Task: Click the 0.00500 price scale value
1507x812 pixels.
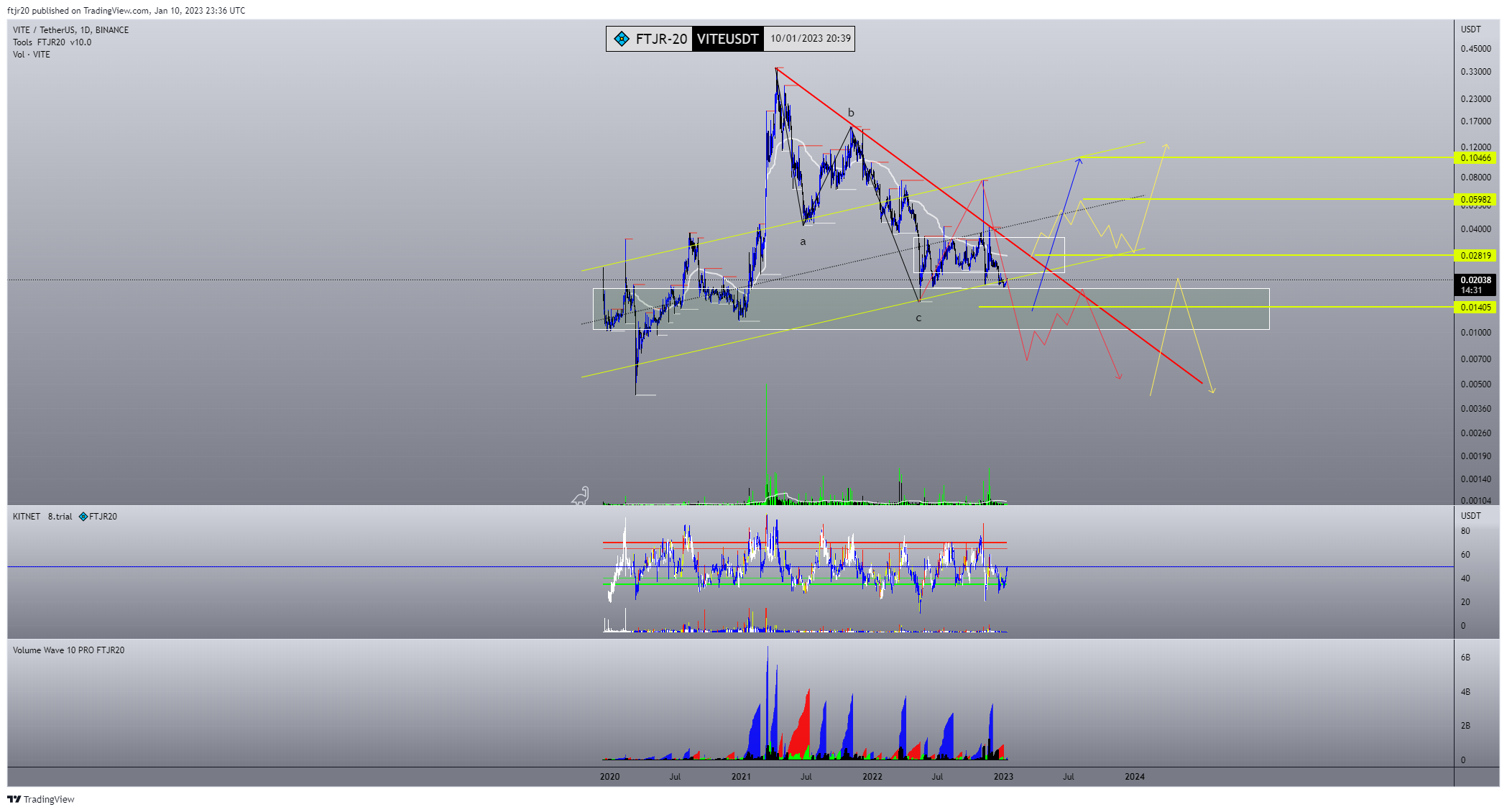Action: click(1475, 384)
